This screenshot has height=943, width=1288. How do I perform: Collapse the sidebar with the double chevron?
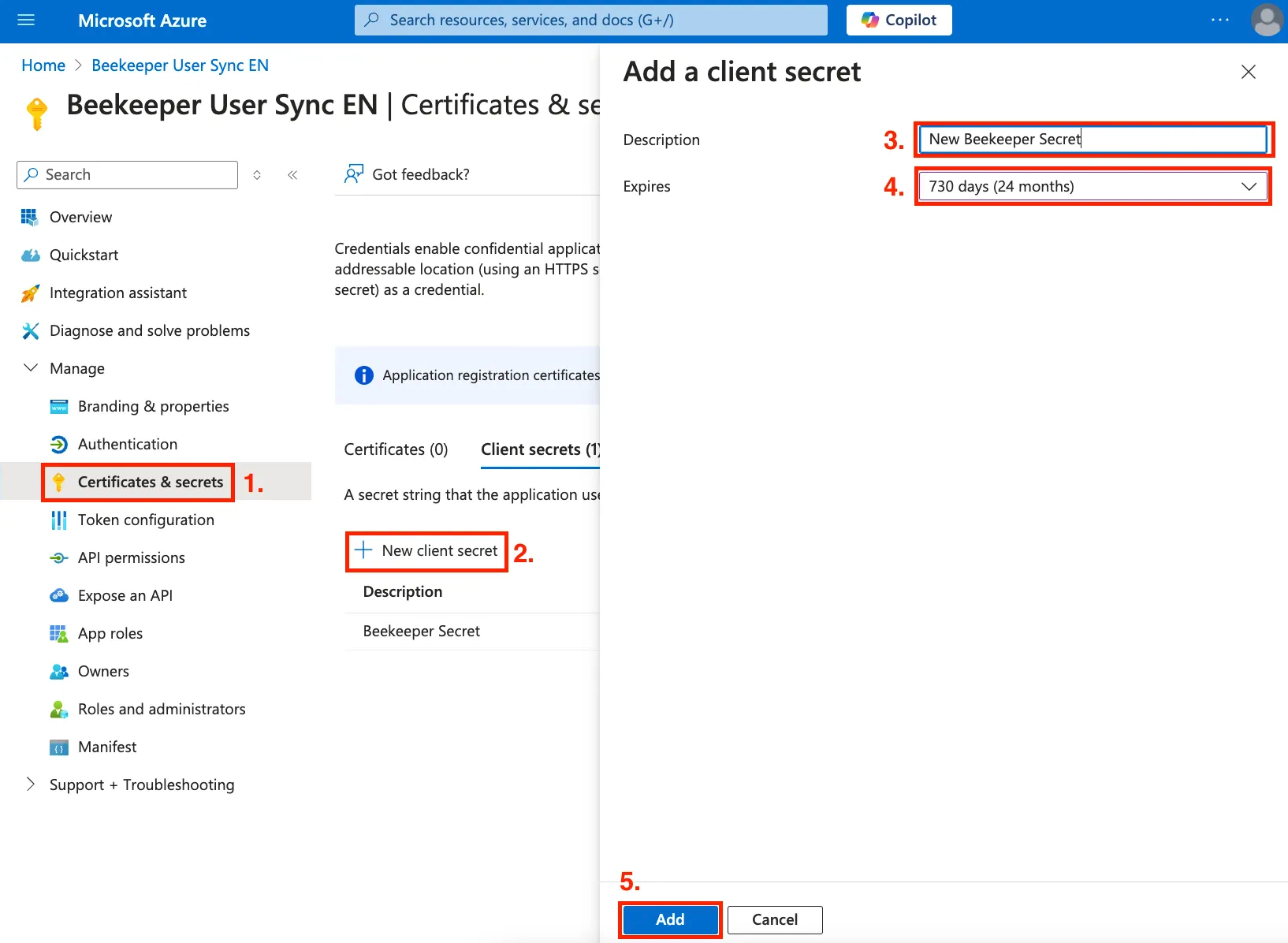pyautogui.click(x=292, y=175)
